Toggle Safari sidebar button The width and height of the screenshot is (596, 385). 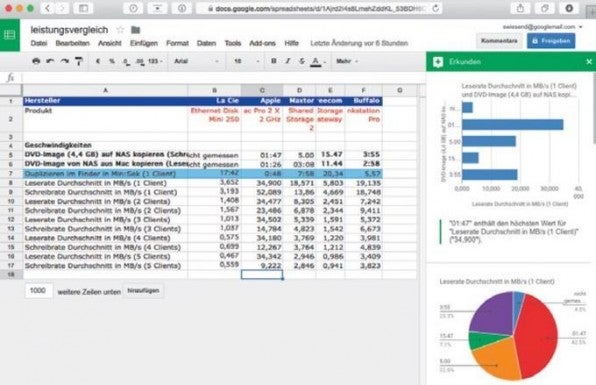coord(83,8)
